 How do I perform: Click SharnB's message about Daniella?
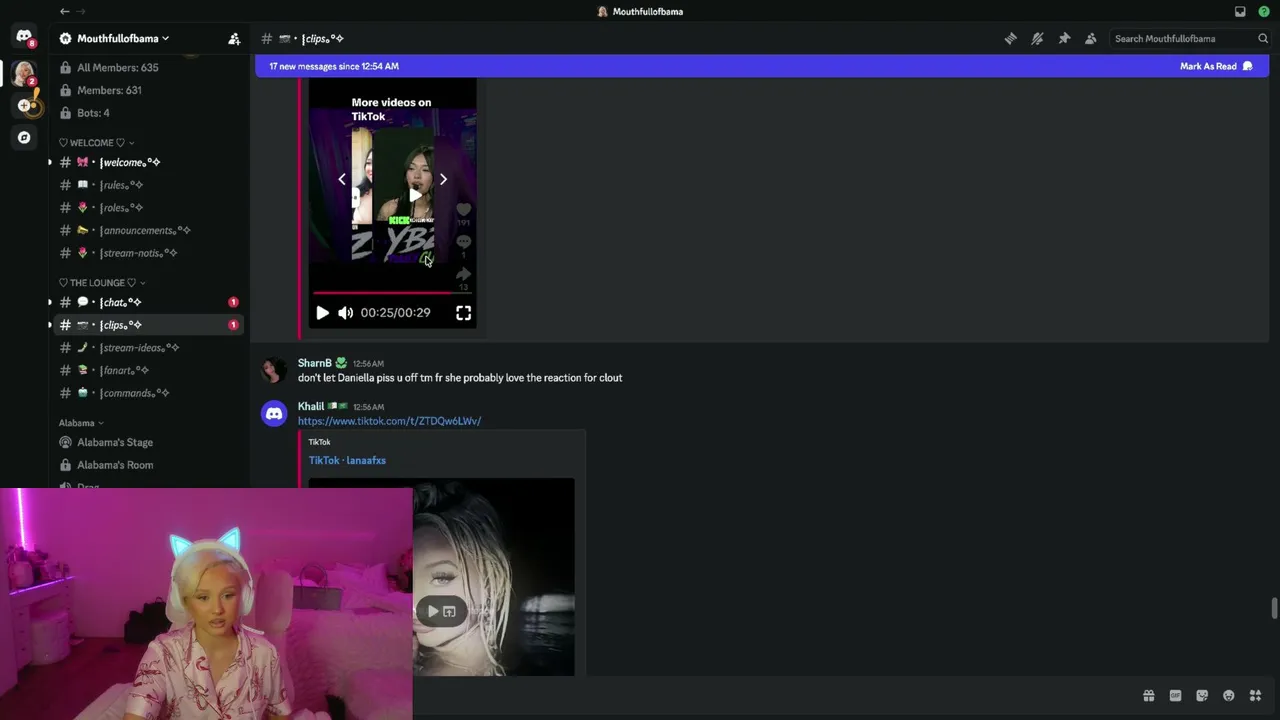pos(460,378)
